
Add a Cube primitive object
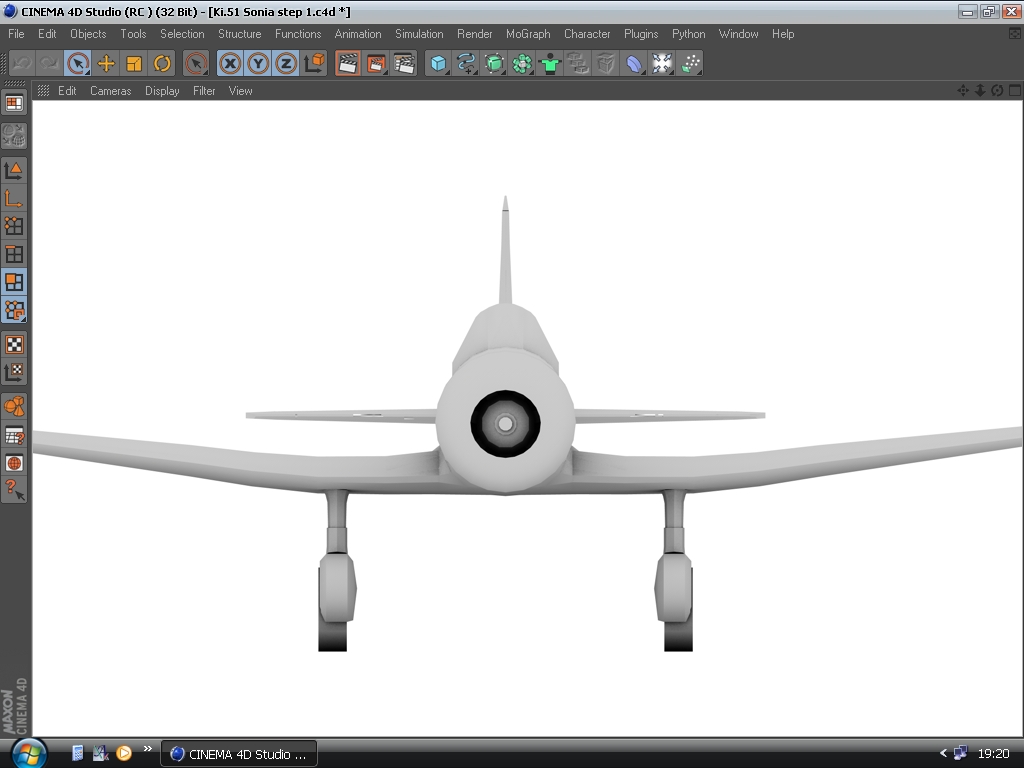[x=437, y=64]
